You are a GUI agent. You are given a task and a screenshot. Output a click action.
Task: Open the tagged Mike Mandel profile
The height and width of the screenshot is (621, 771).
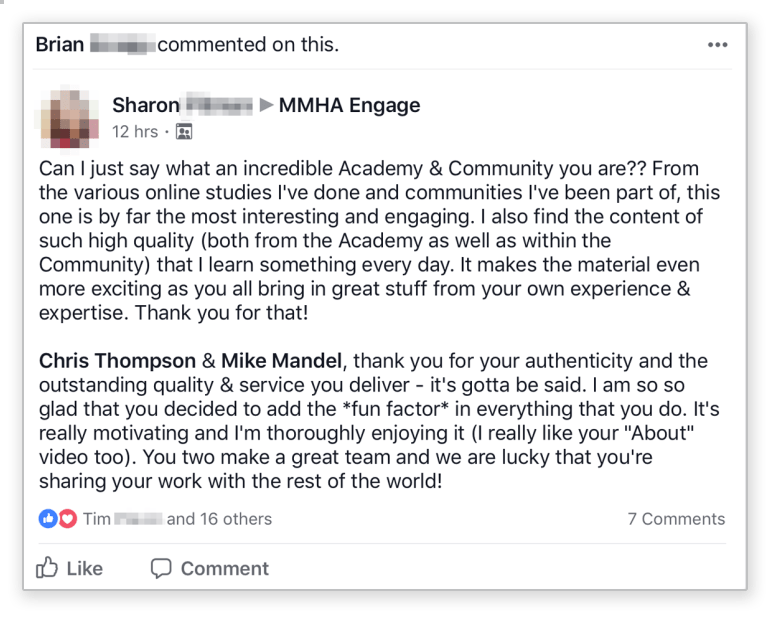[x=281, y=360]
